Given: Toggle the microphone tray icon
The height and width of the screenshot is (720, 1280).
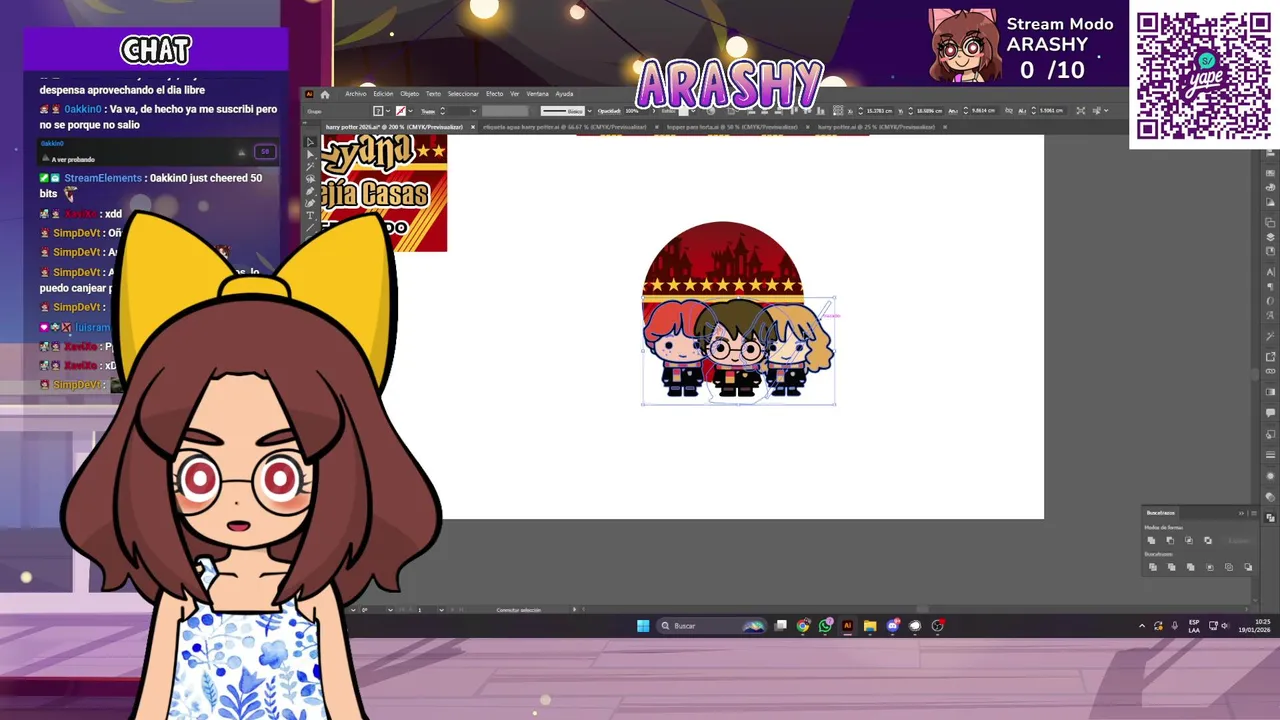Looking at the screenshot, I should (x=1175, y=626).
